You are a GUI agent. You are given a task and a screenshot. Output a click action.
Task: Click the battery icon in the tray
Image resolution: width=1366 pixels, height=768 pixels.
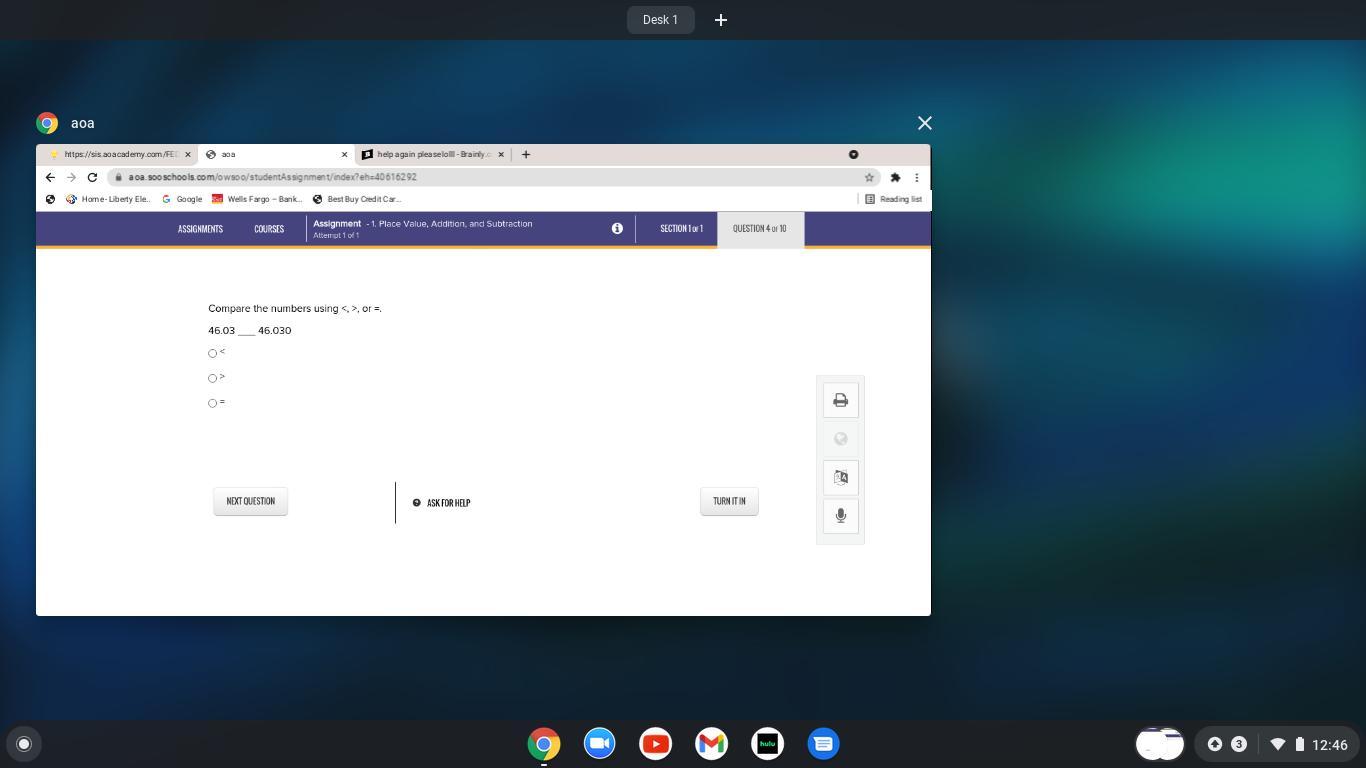[1300, 744]
